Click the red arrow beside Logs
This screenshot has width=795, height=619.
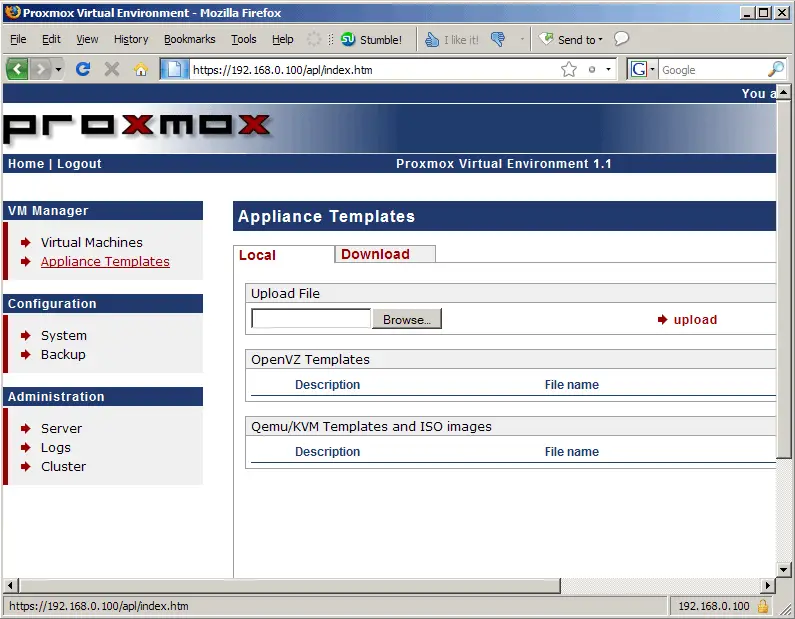point(25,447)
